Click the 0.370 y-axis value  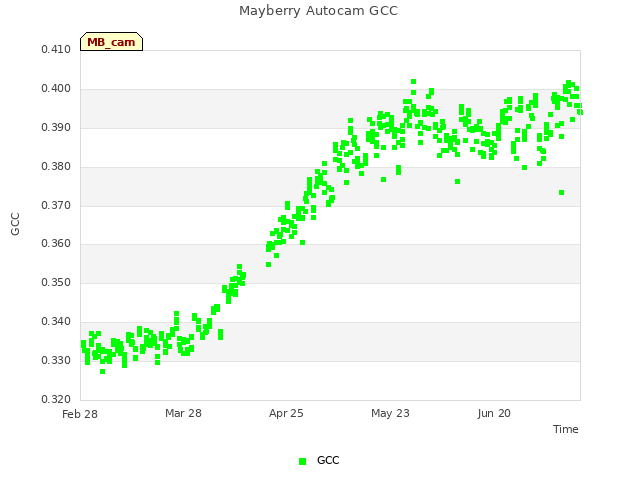[x=56, y=205]
